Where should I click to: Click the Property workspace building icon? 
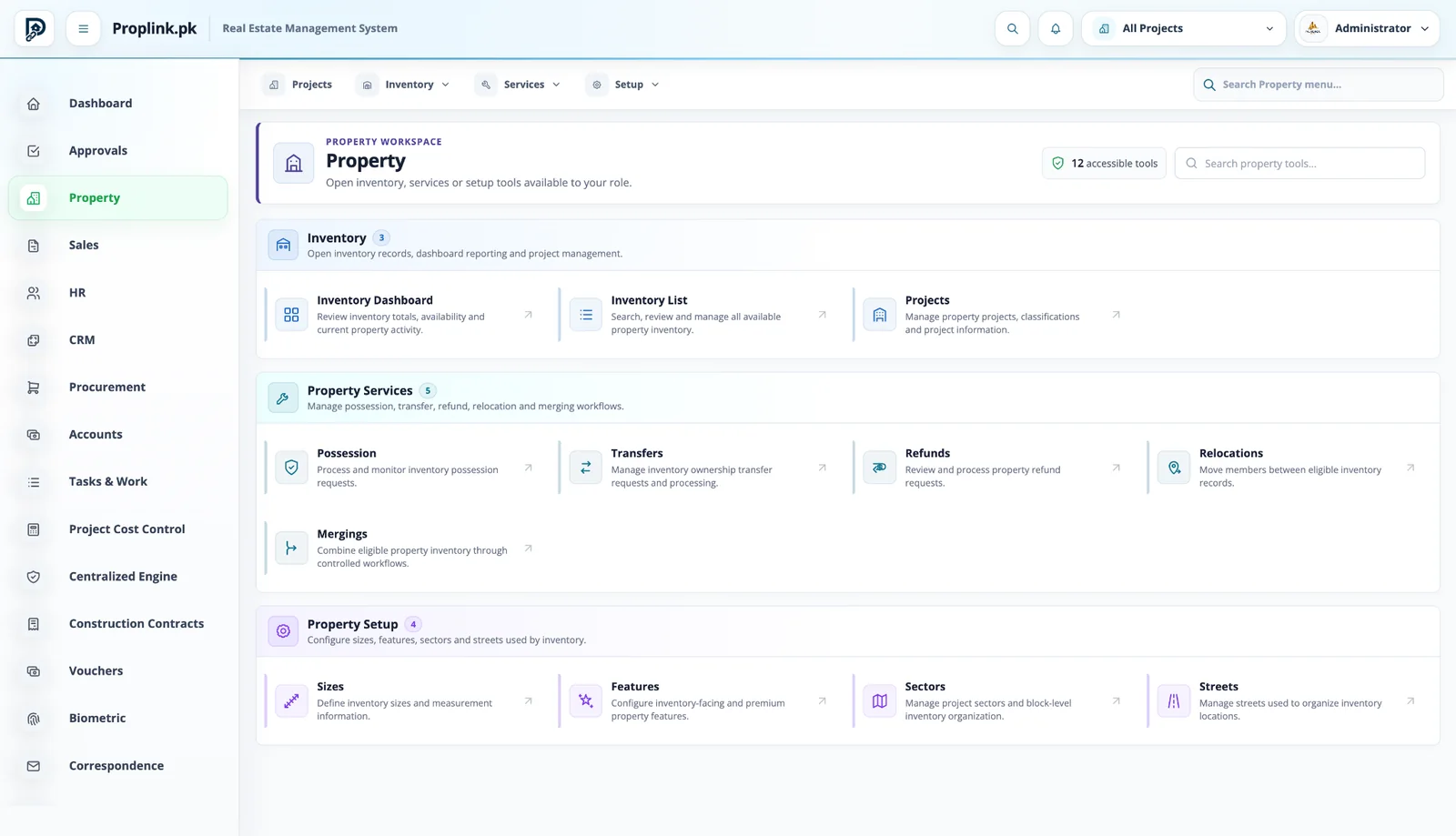click(x=294, y=163)
